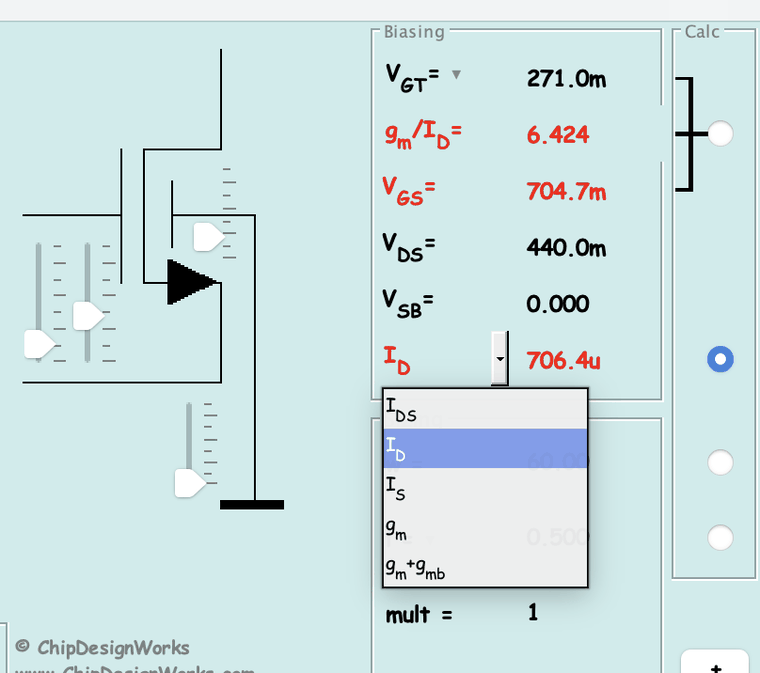Choose the highlighted ID option in the list
This screenshot has width=760, height=673.
[x=485, y=448]
